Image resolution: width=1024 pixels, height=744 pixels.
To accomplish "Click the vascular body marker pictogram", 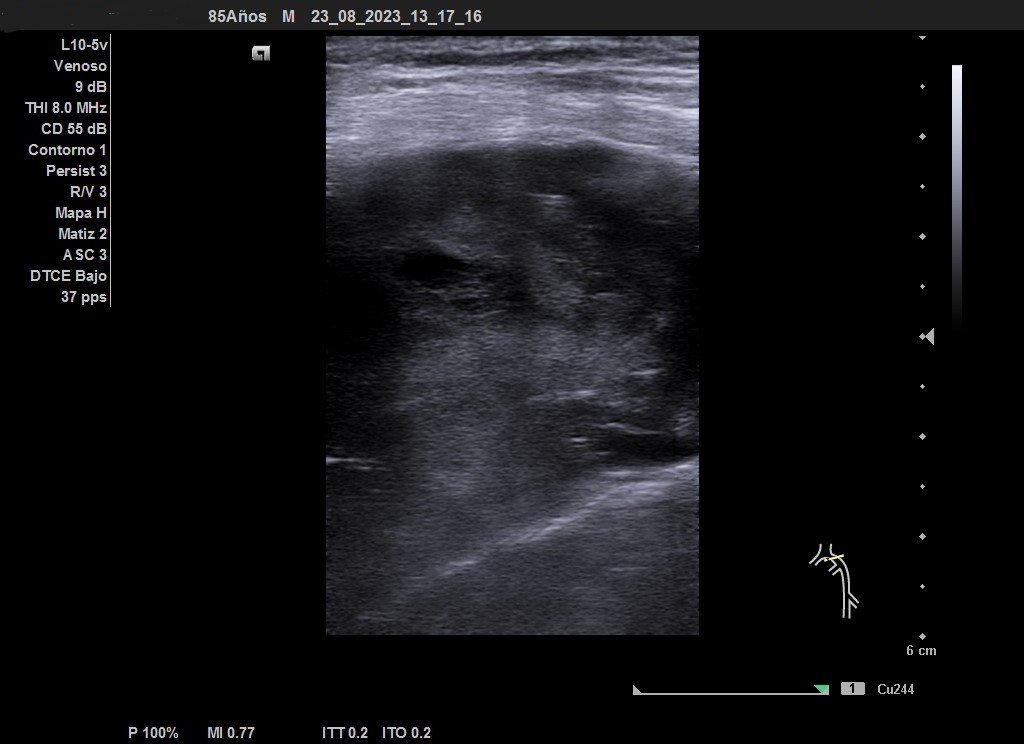I will [835, 580].
